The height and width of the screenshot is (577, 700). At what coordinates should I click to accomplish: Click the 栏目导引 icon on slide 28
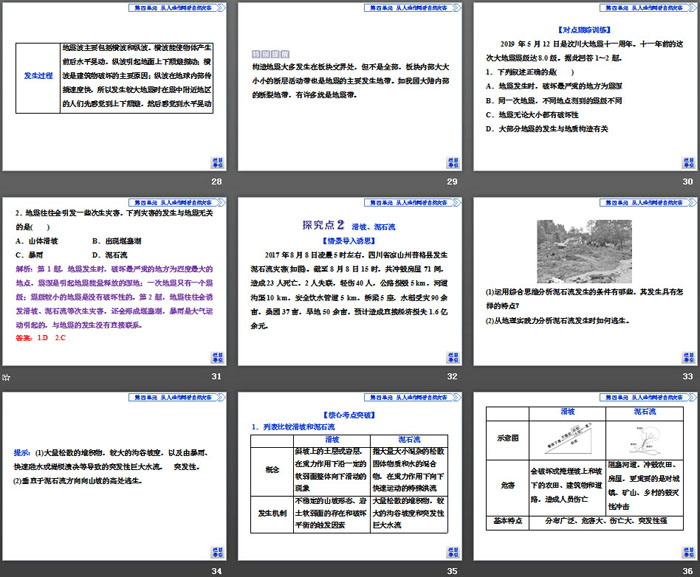[217, 163]
